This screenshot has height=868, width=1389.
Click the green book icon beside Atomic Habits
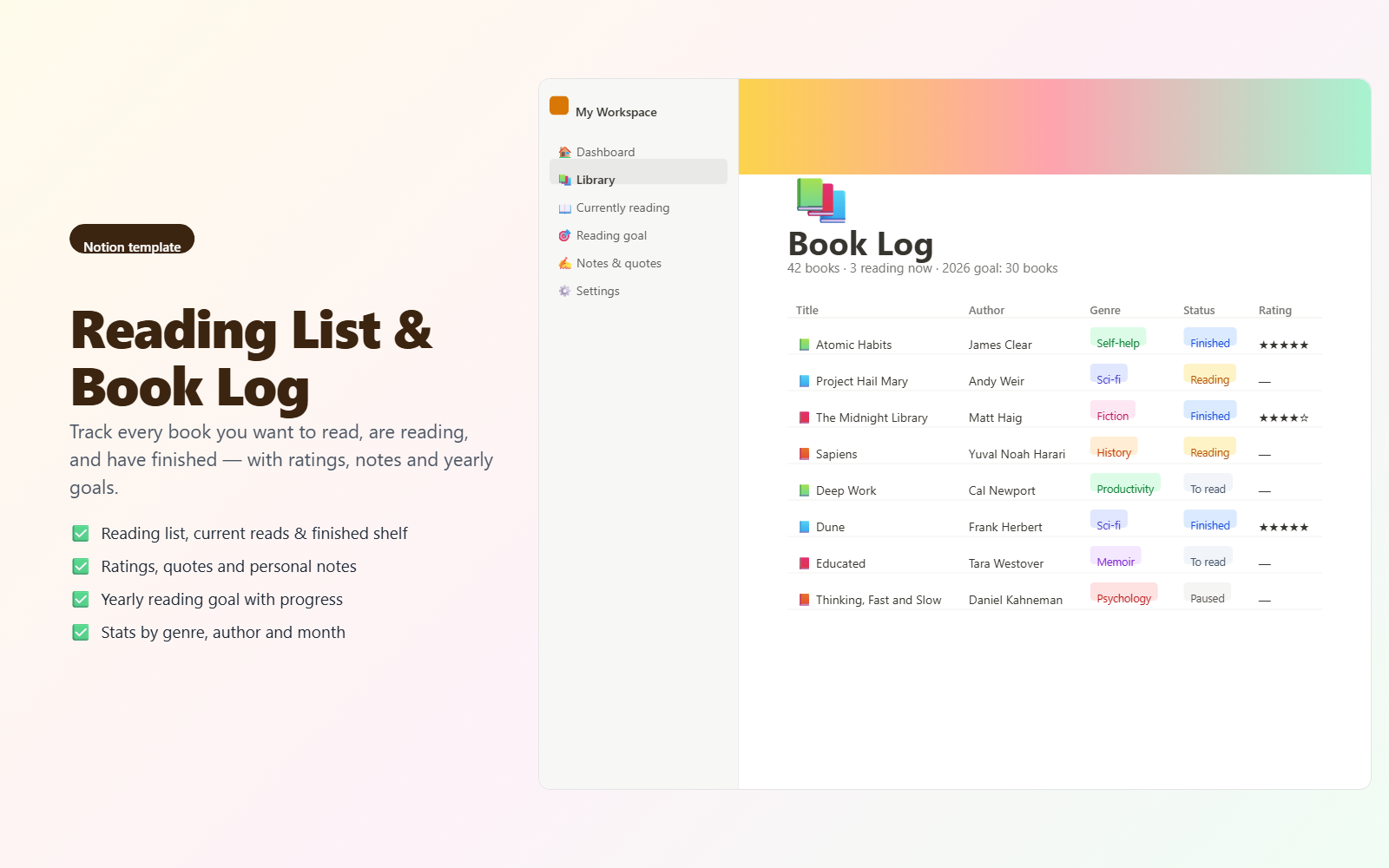[804, 345]
